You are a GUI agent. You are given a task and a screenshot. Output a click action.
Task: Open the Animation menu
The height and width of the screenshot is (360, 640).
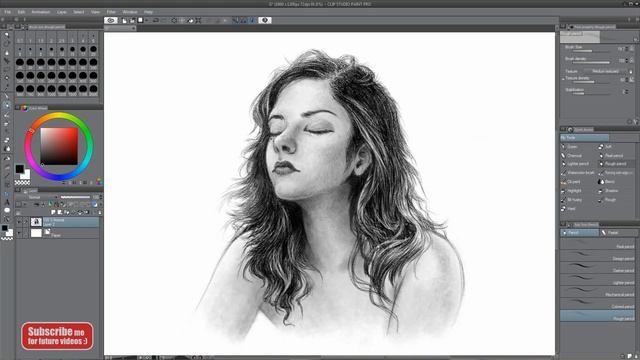tap(41, 12)
